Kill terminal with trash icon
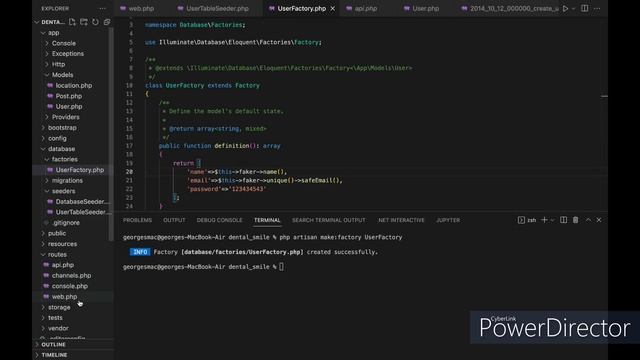 (x=576, y=220)
